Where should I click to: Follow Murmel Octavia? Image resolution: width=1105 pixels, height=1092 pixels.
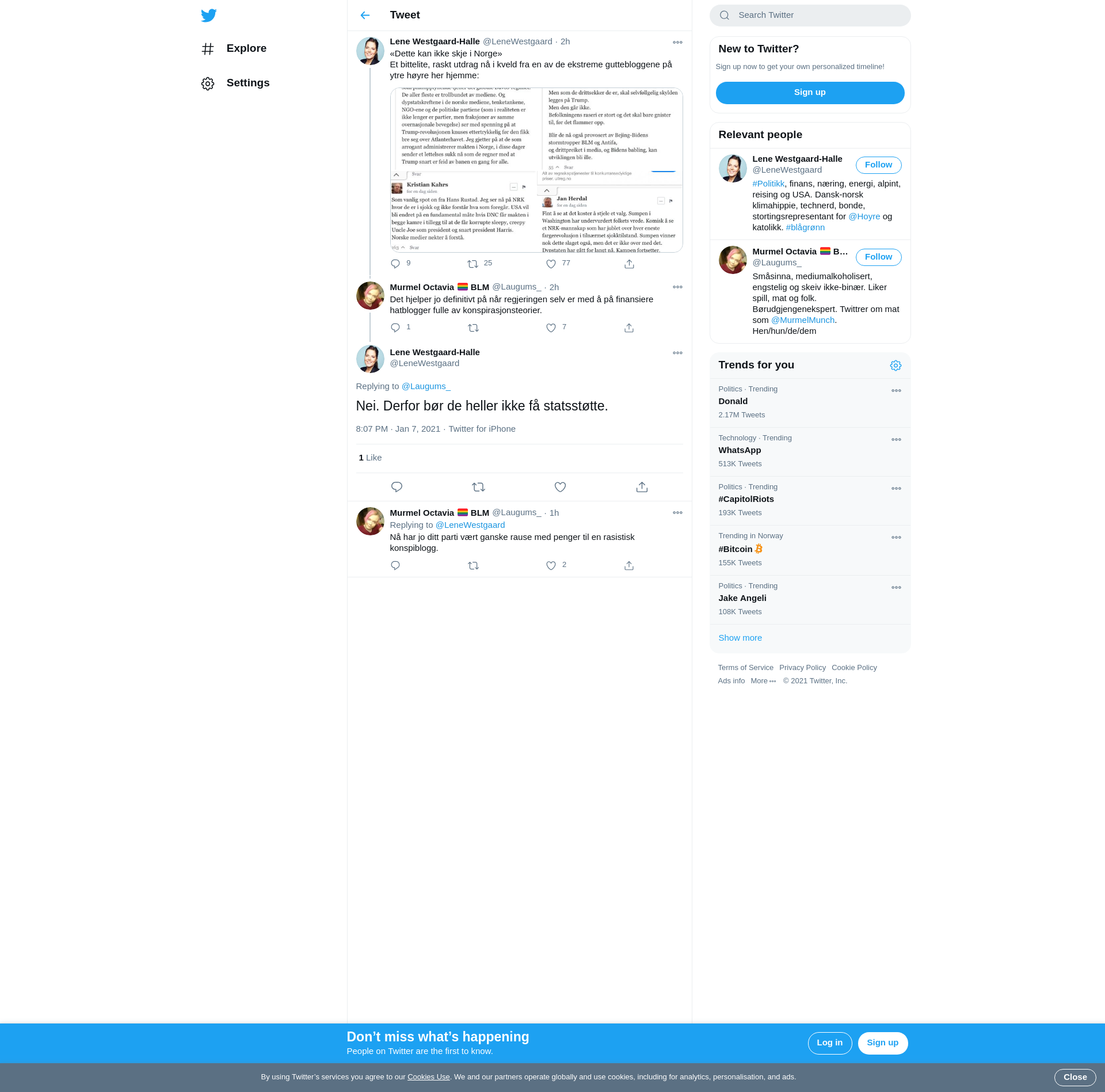click(x=878, y=257)
